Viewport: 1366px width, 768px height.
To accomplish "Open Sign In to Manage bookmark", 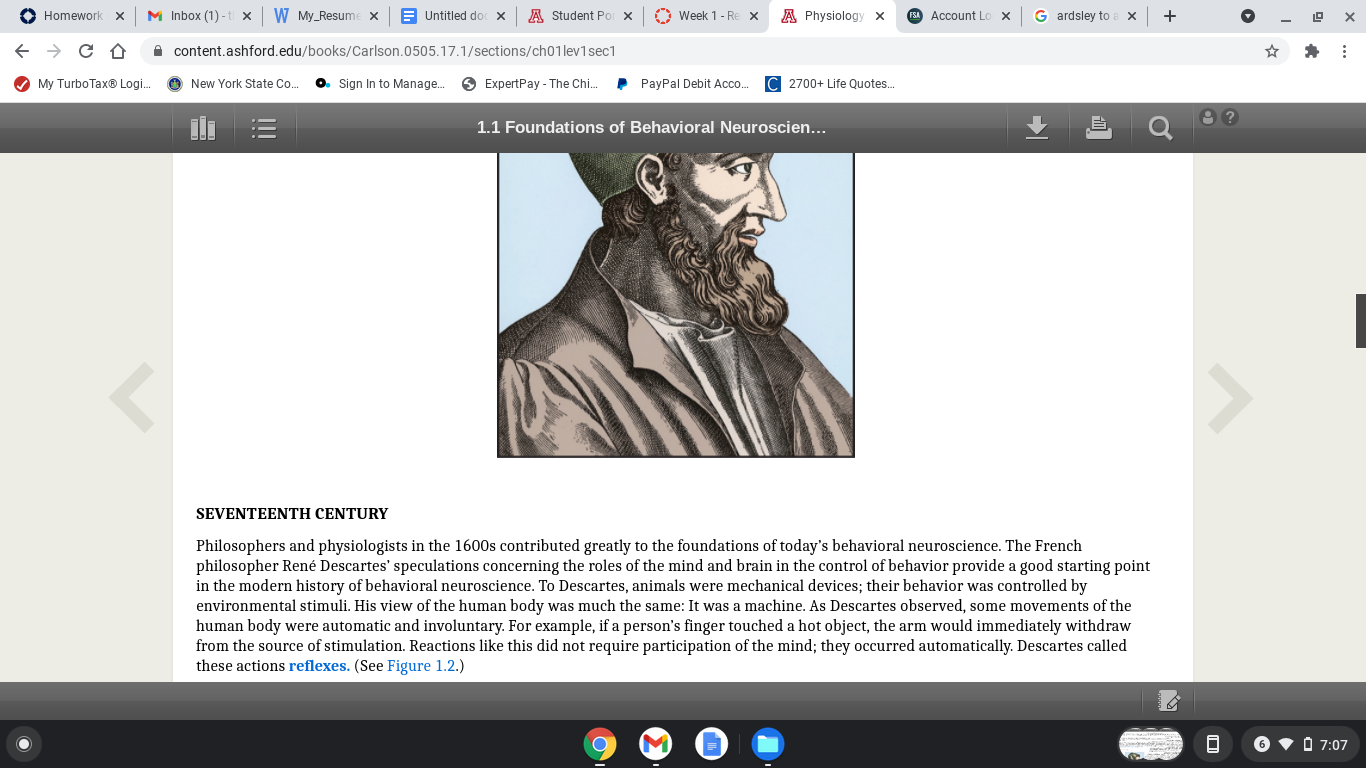I will (380, 84).
